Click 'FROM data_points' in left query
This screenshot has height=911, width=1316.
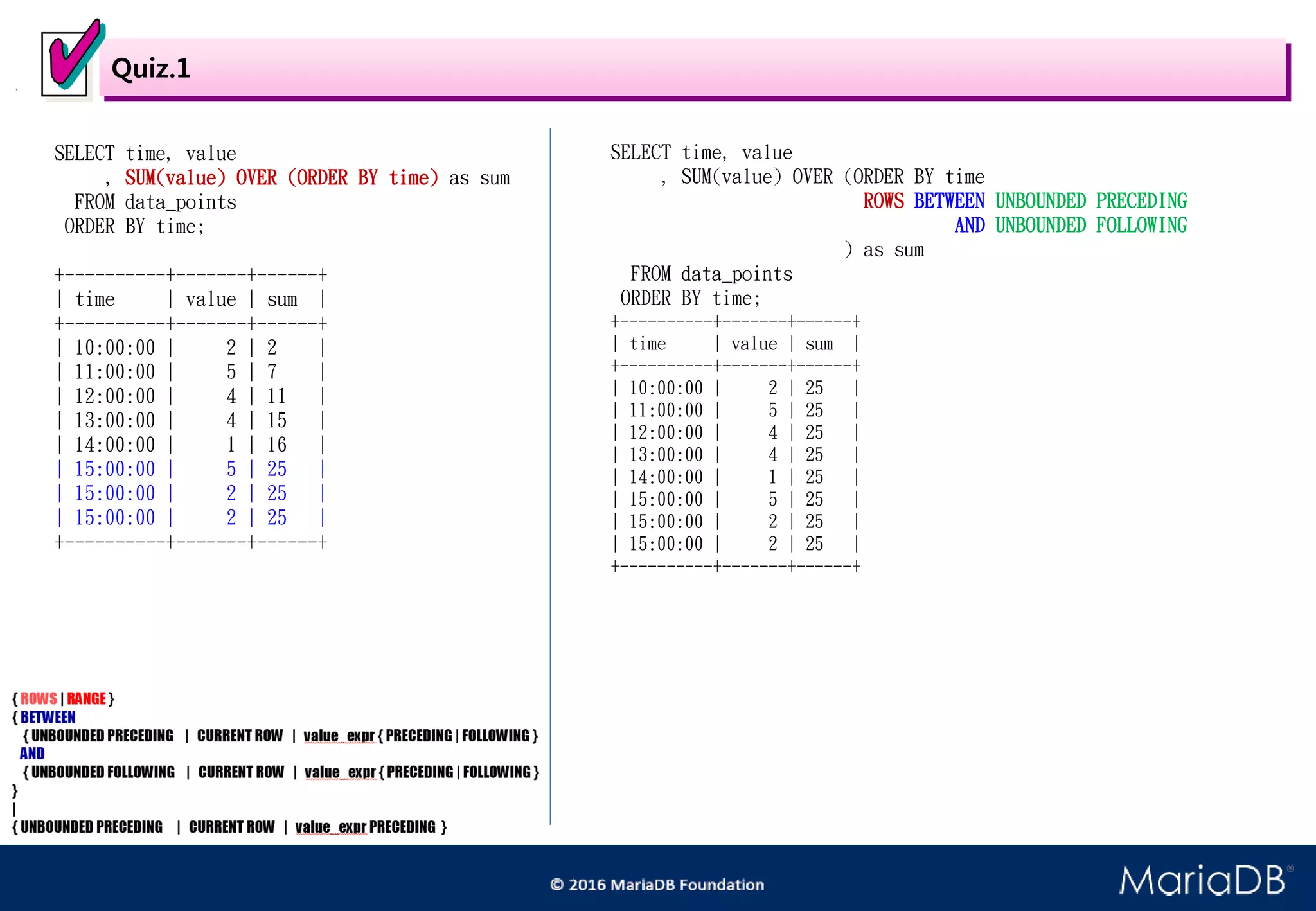(x=156, y=202)
